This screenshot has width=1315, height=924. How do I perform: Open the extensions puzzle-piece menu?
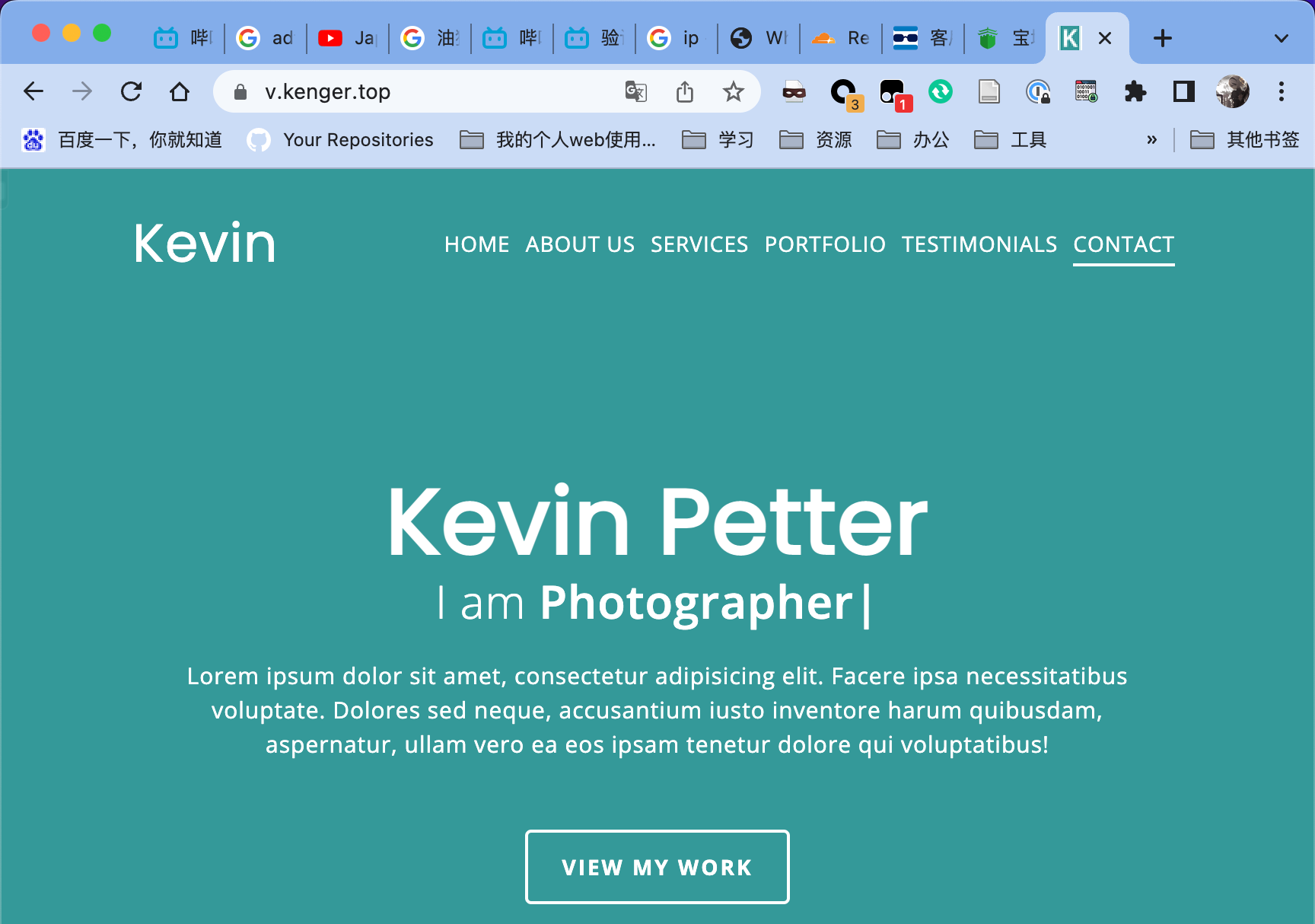pyautogui.click(x=1135, y=91)
